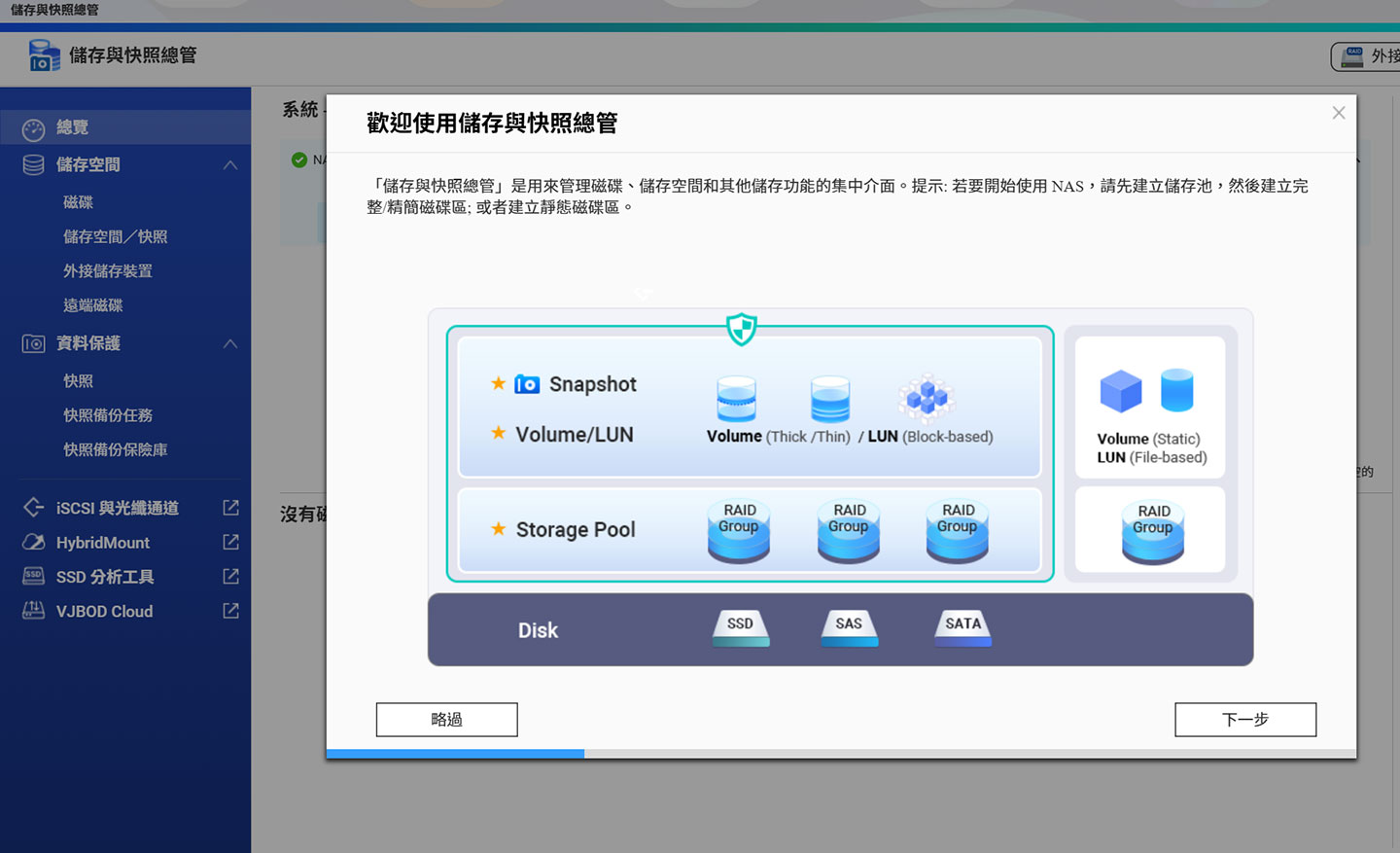Image resolution: width=1400 pixels, height=853 pixels.
Task: Select 快照 under 資料保護
Action: pyautogui.click(x=78, y=381)
